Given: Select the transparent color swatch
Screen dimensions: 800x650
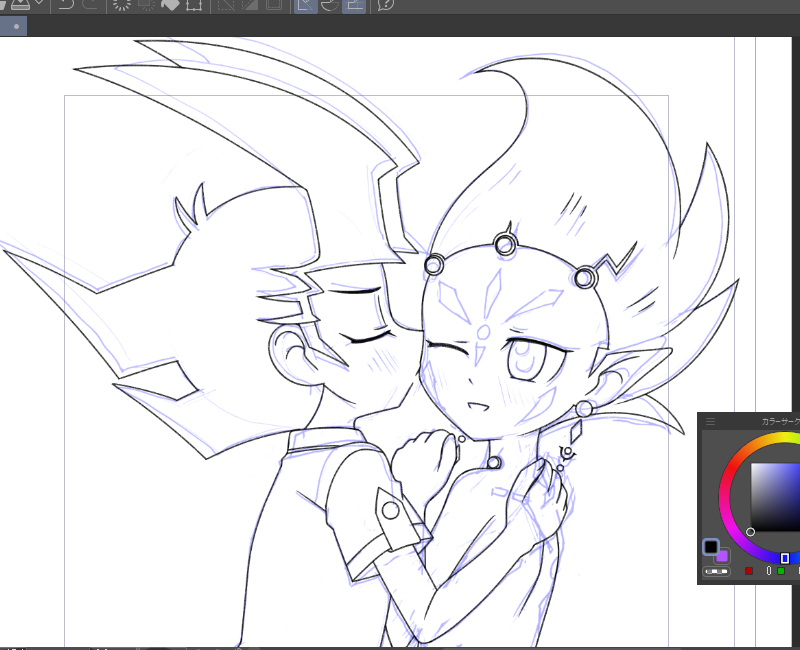Looking at the screenshot, I should [x=716, y=571].
